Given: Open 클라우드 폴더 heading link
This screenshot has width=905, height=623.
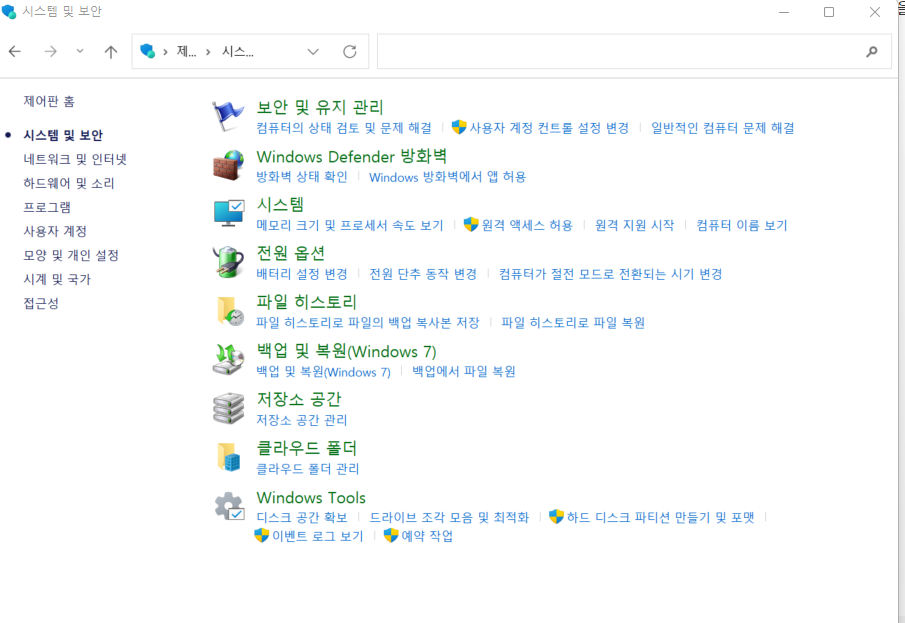Looking at the screenshot, I should [306, 448].
